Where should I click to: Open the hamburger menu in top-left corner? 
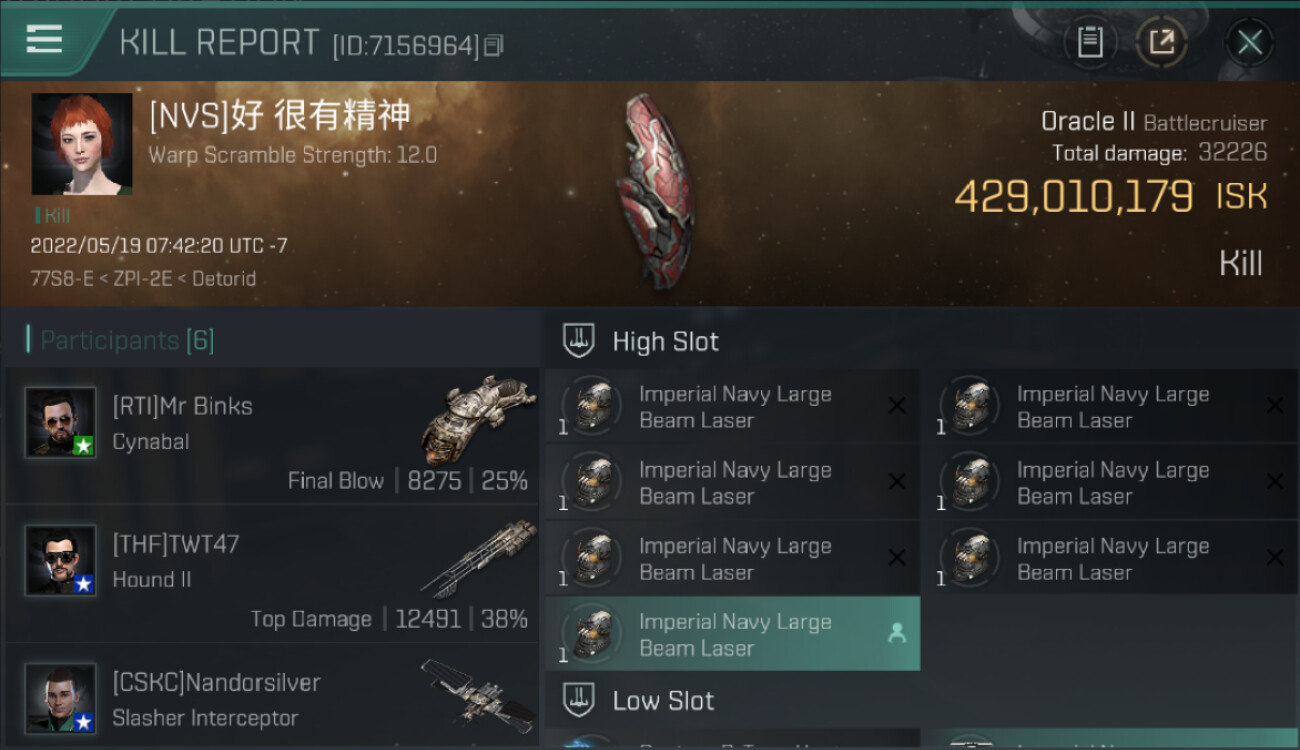point(44,39)
